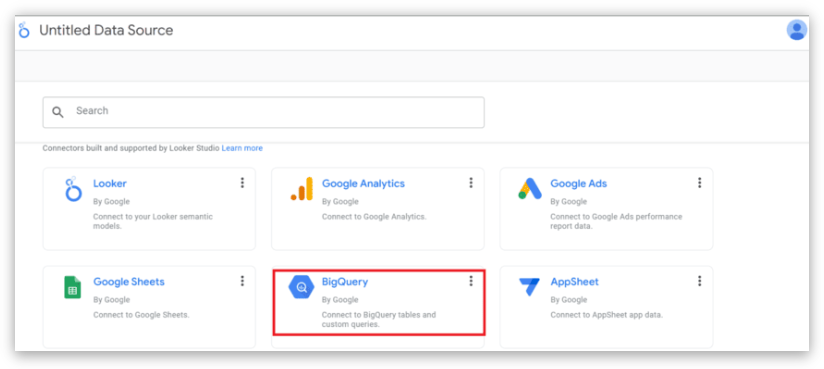Open the user account avatar
Viewport: 824px width, 369px height.
click(797, 29)
